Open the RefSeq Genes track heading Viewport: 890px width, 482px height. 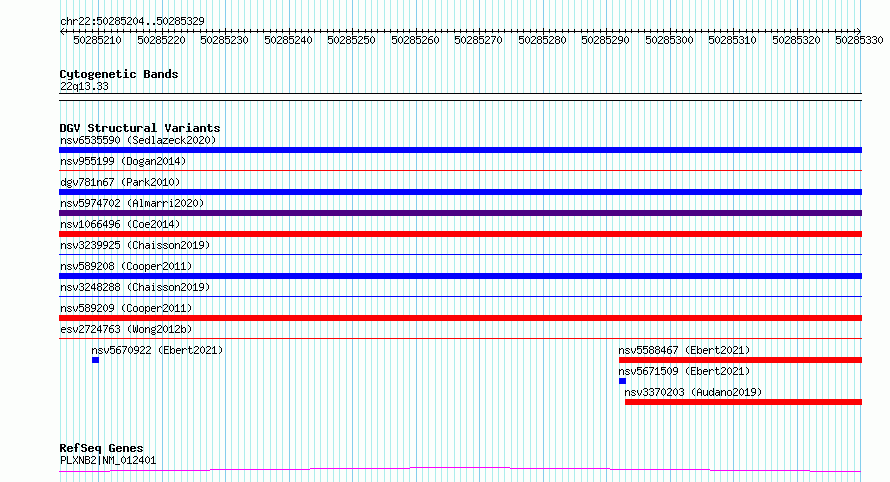101,449
